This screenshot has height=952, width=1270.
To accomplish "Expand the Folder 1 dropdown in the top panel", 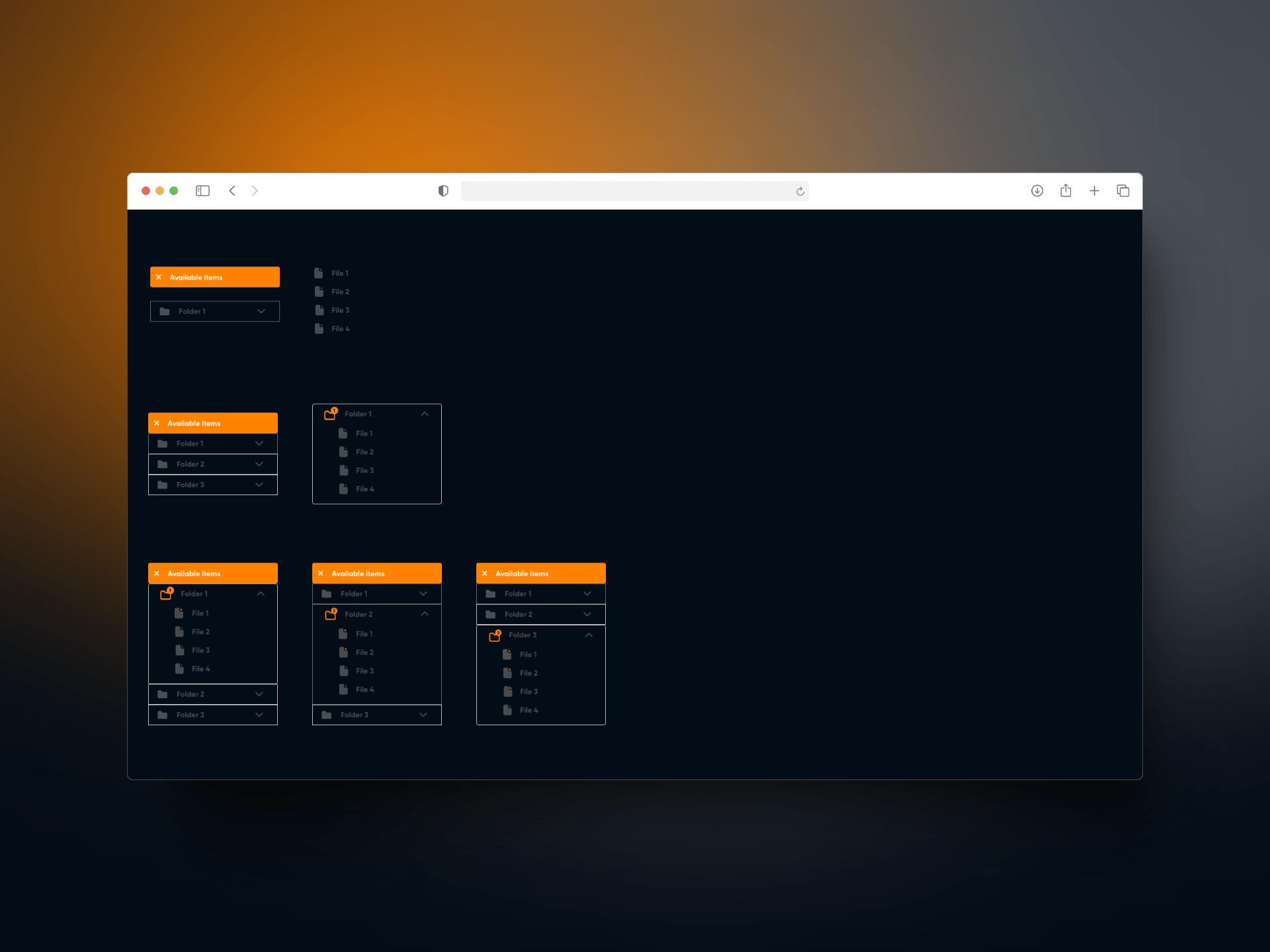I will [260, 311].
